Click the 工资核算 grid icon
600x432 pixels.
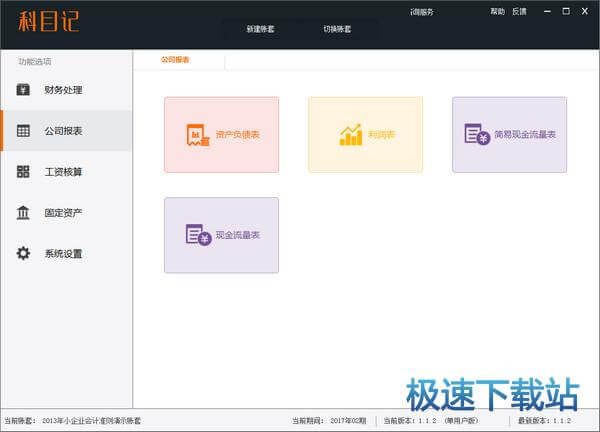[x=23, y=171]
